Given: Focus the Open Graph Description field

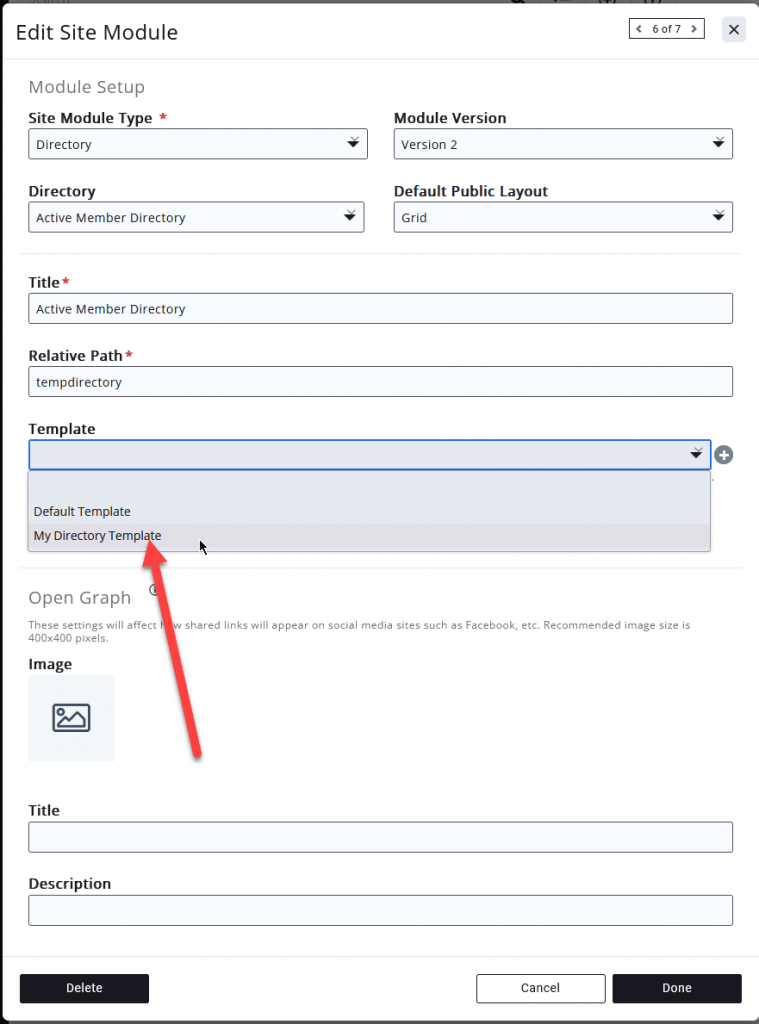Looking at the screenshot, I should [380, 910].
